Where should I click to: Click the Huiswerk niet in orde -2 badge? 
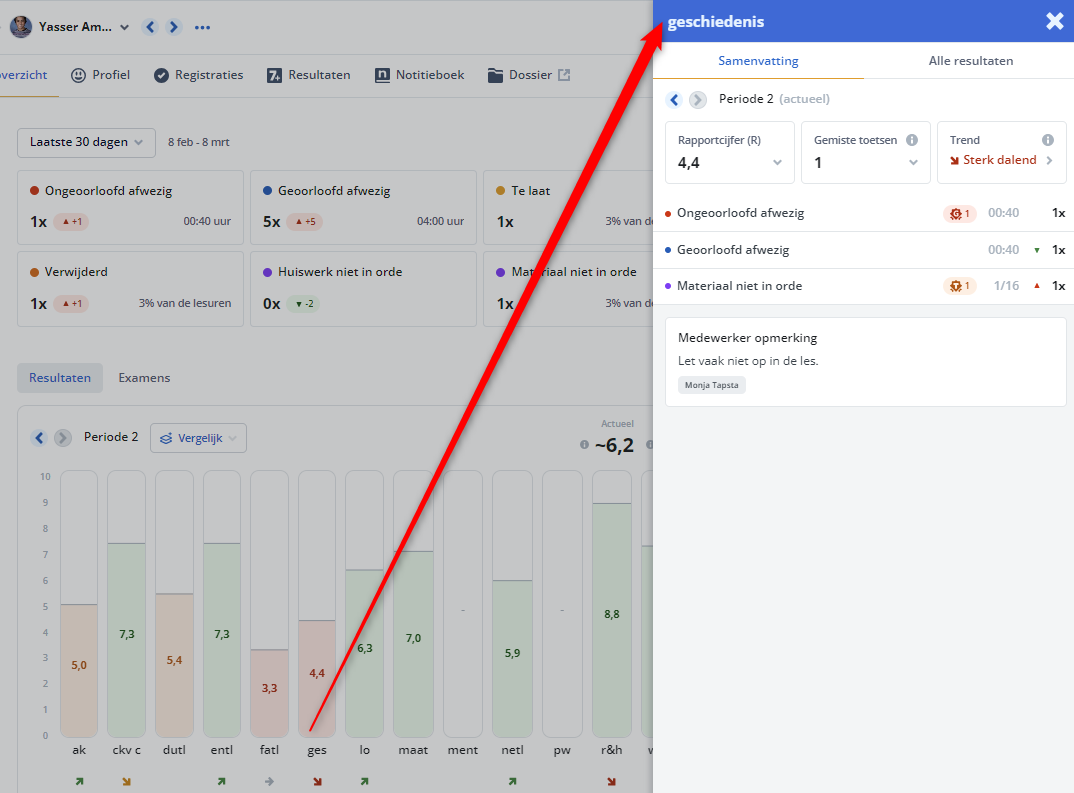304,303
